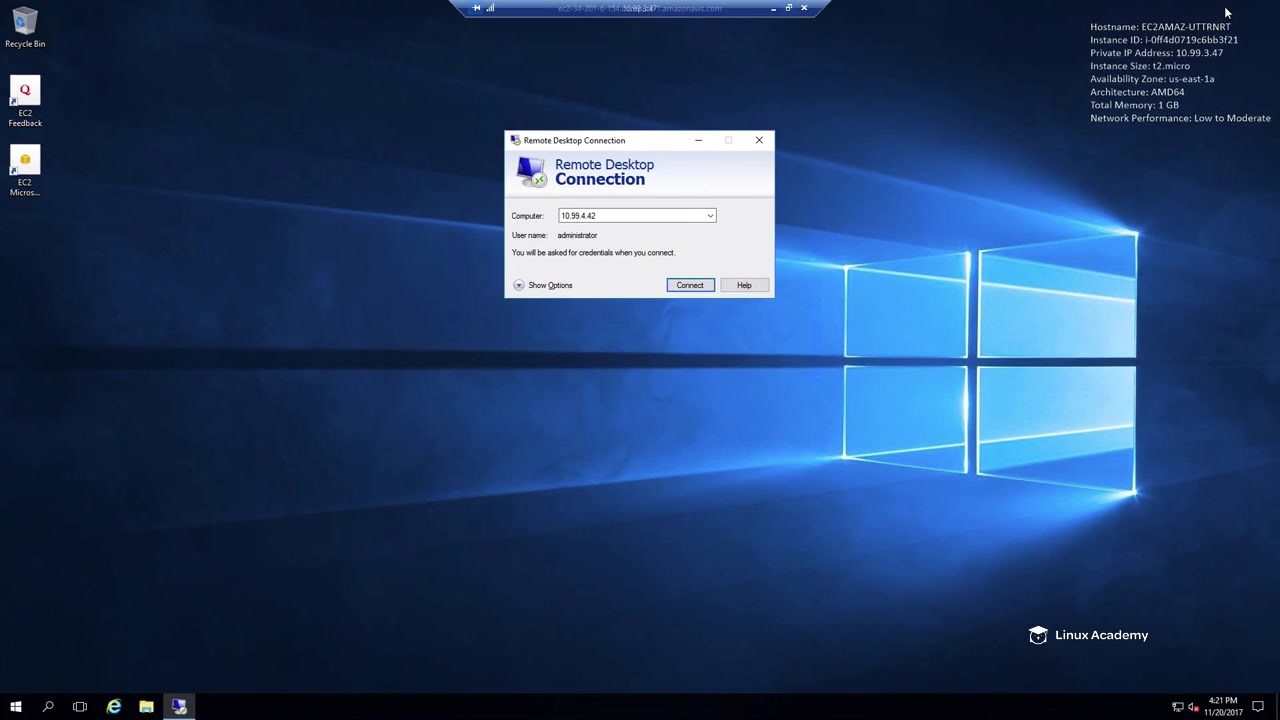Restore down the remote session window
Viewport: 1280px width, 720px height.
tap(788, 8)
